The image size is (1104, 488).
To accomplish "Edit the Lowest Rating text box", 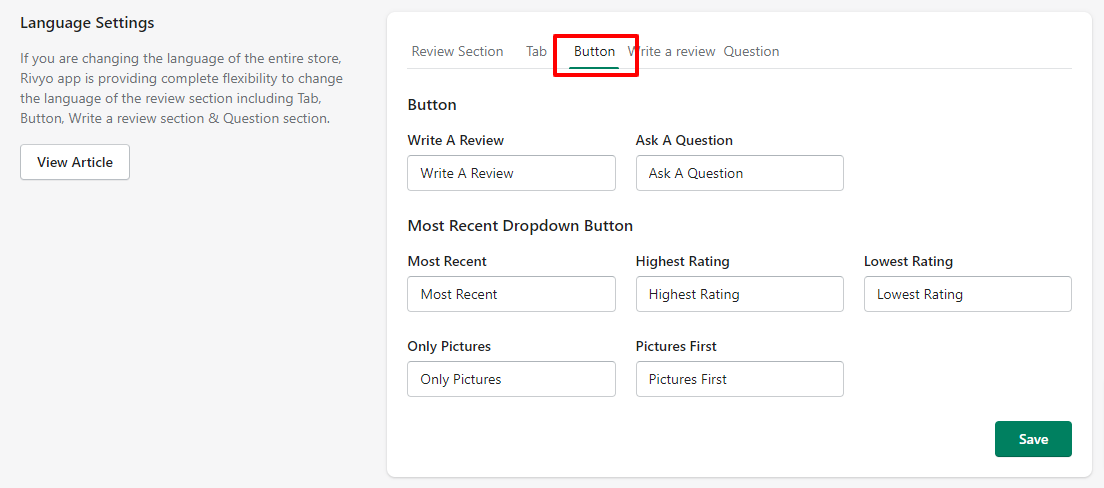I will click(967, 294).
